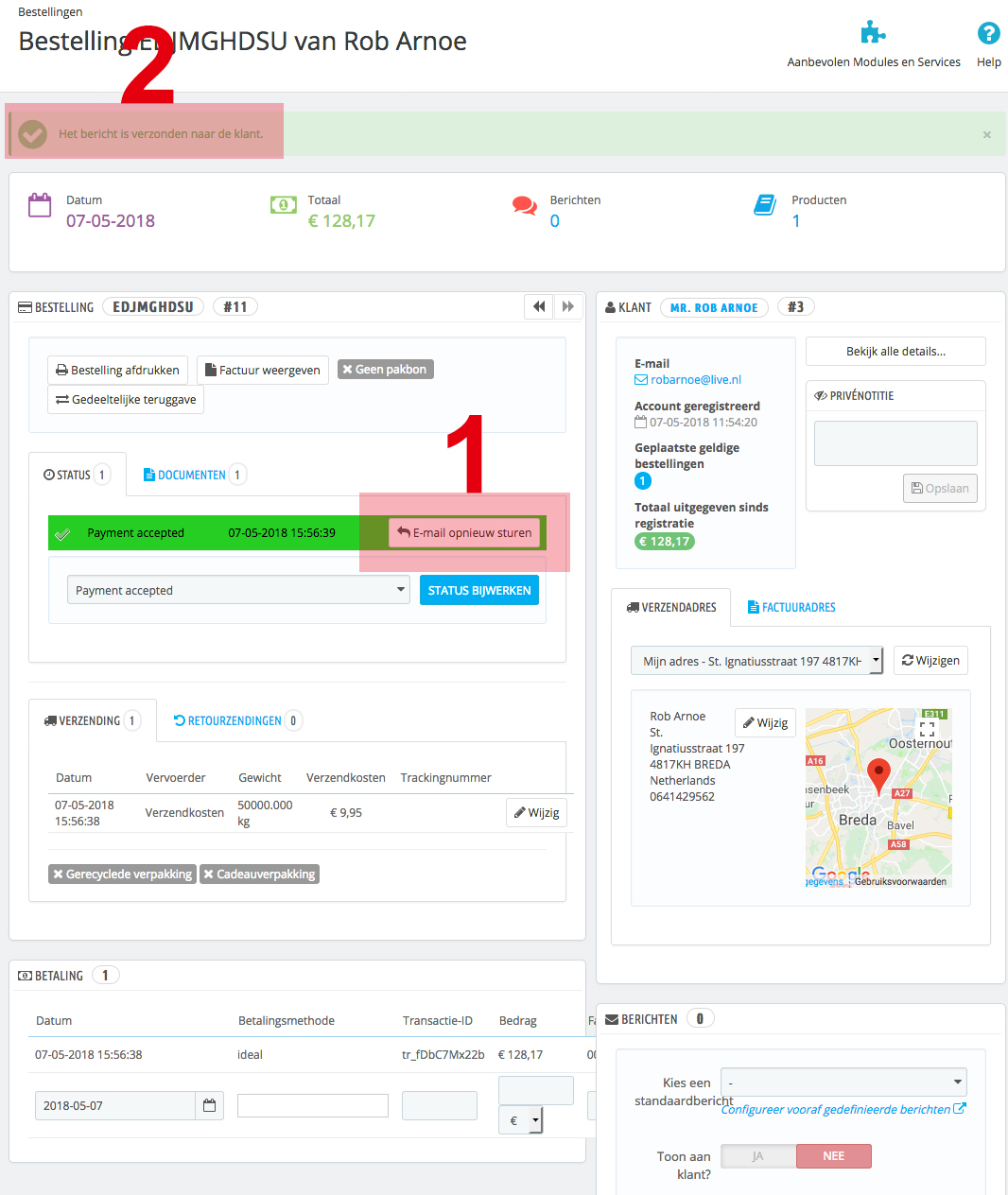1008x1195 pixels.
Task: Click the red location pin on the map
Action: (x=878, y=775)
